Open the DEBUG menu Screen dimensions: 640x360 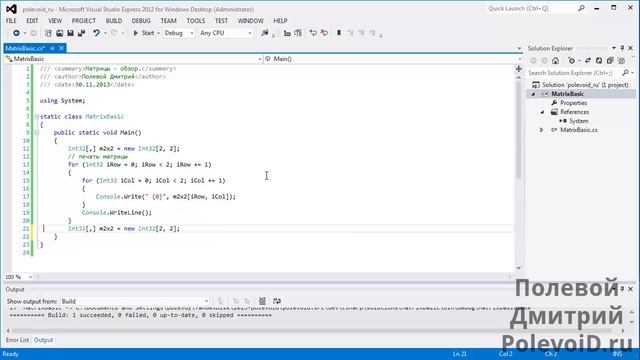pos(141,21)
